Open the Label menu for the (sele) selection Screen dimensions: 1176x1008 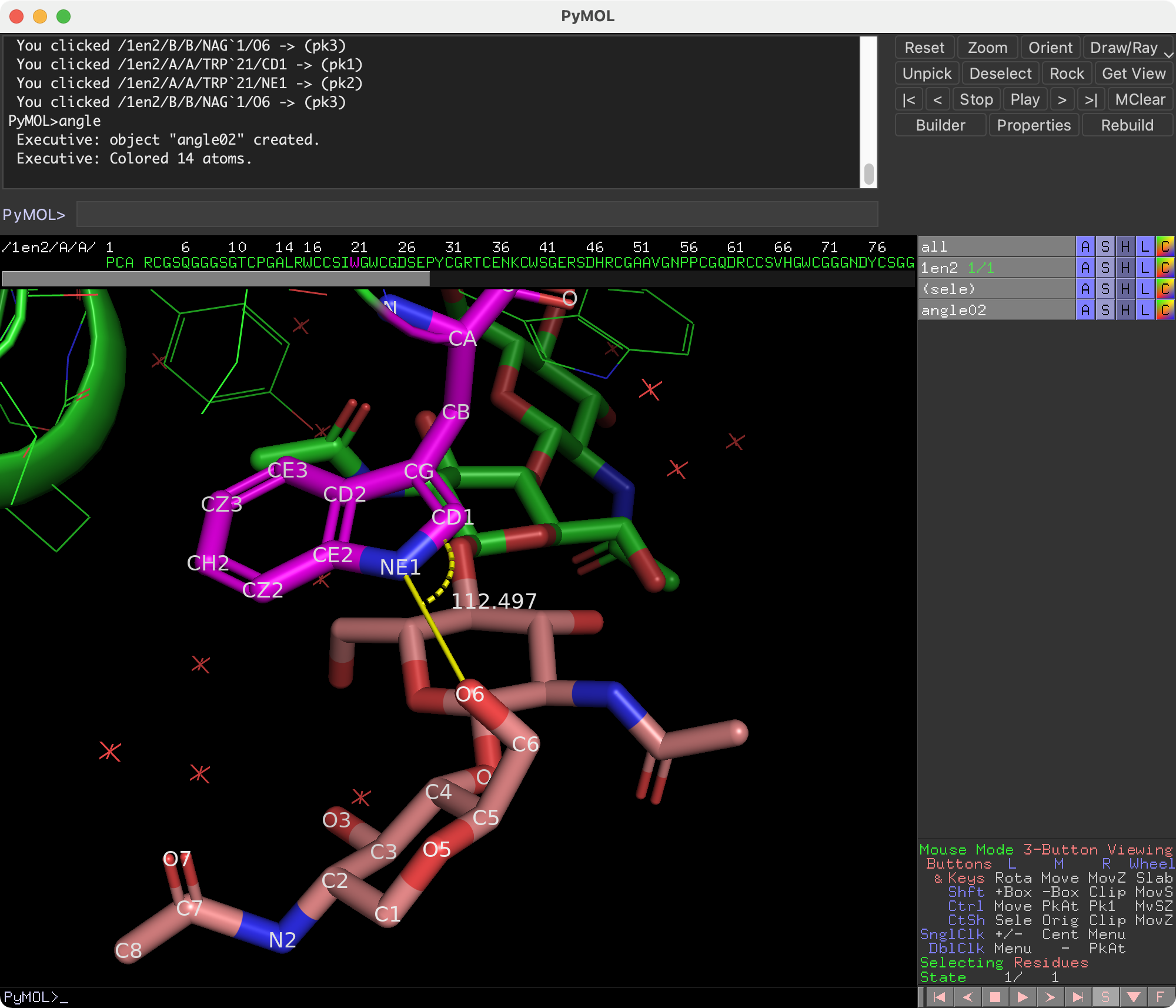coord(1144,288)
